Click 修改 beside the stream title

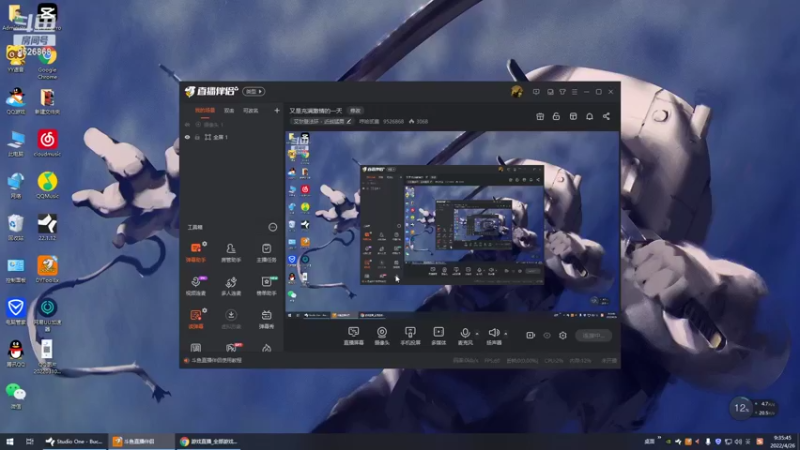click(355, 111)
